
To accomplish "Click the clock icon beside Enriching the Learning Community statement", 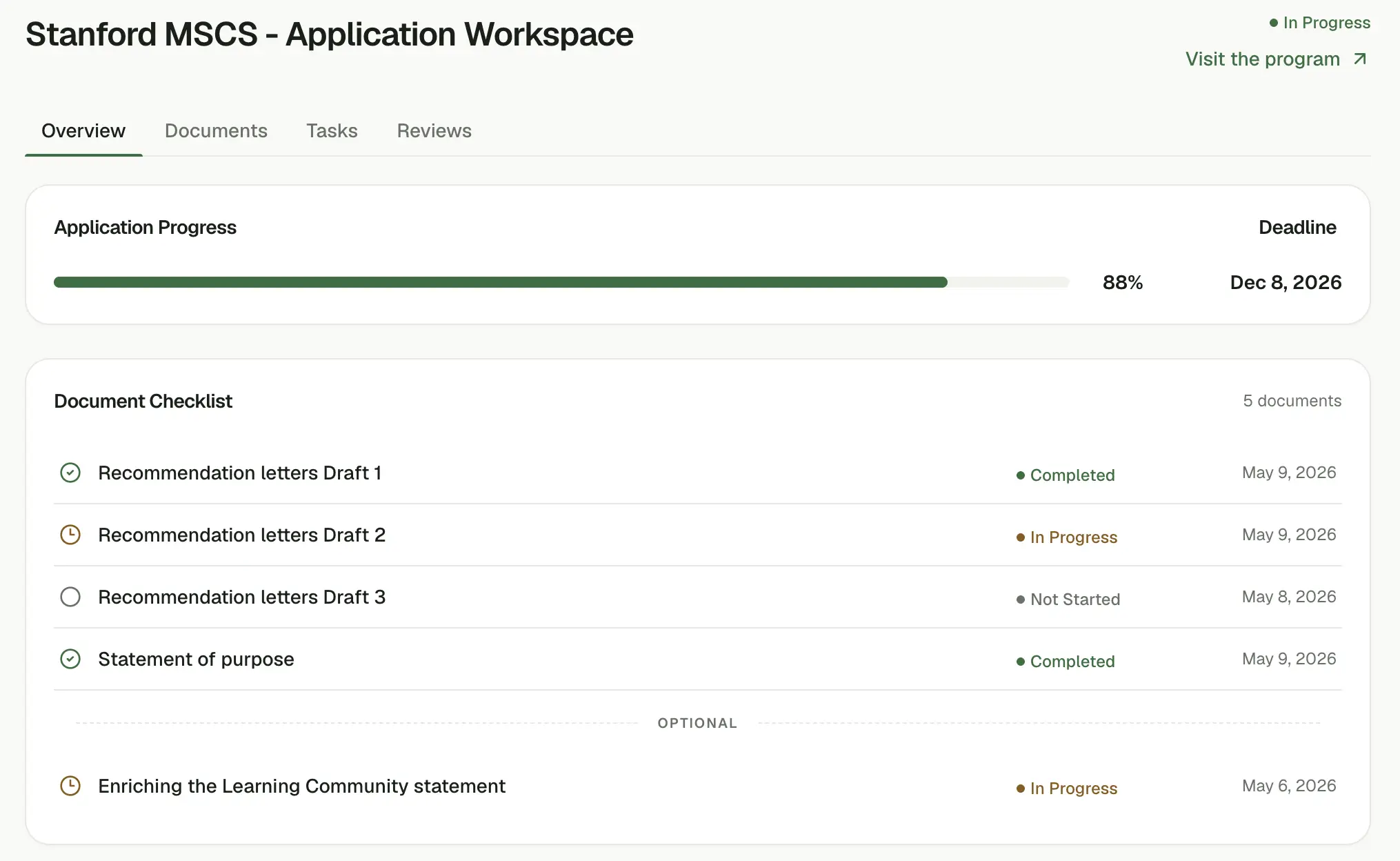I will tap(70, 786).
